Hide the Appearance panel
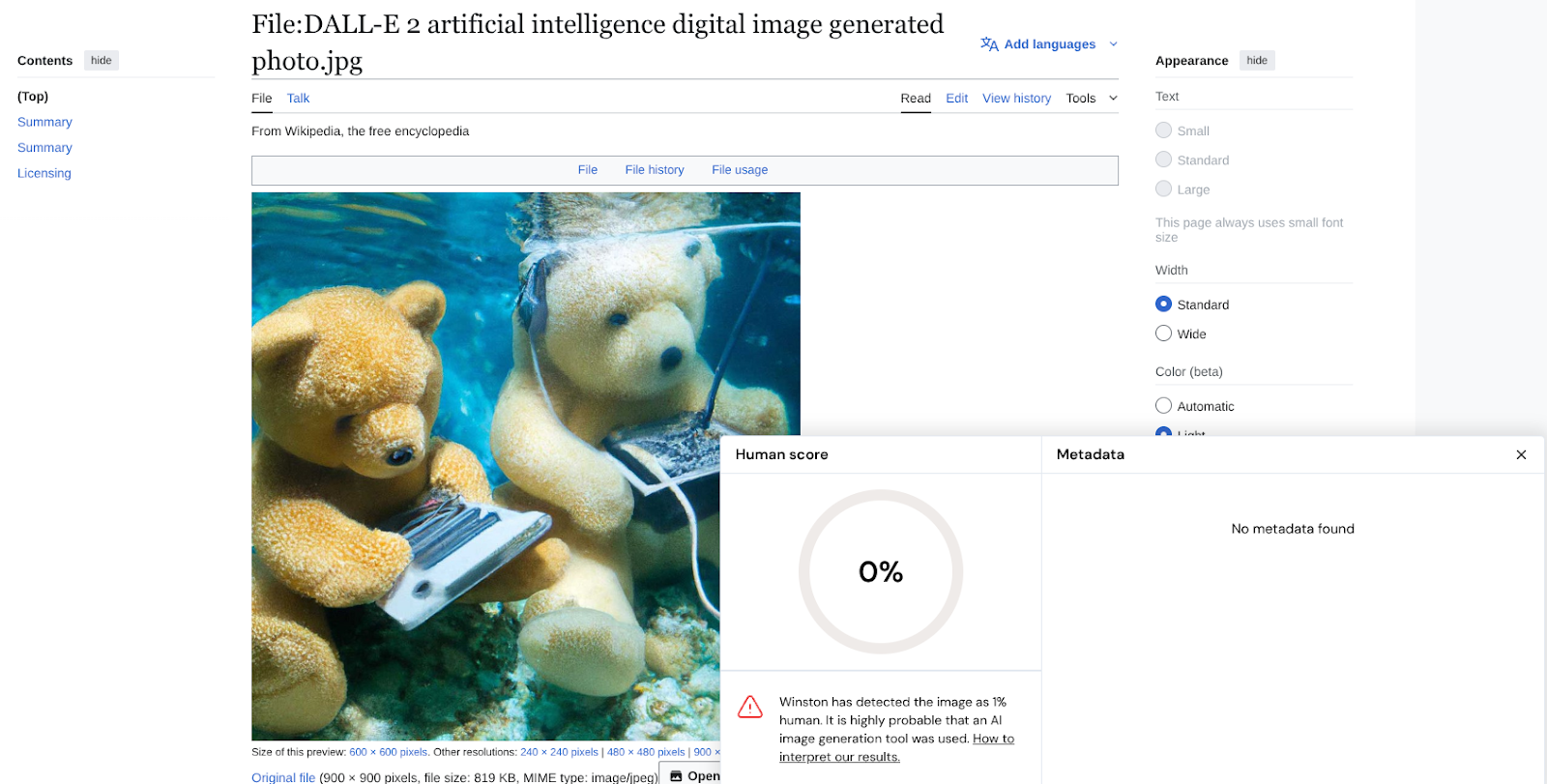 pyautogui.click(x=1257, y=61)
